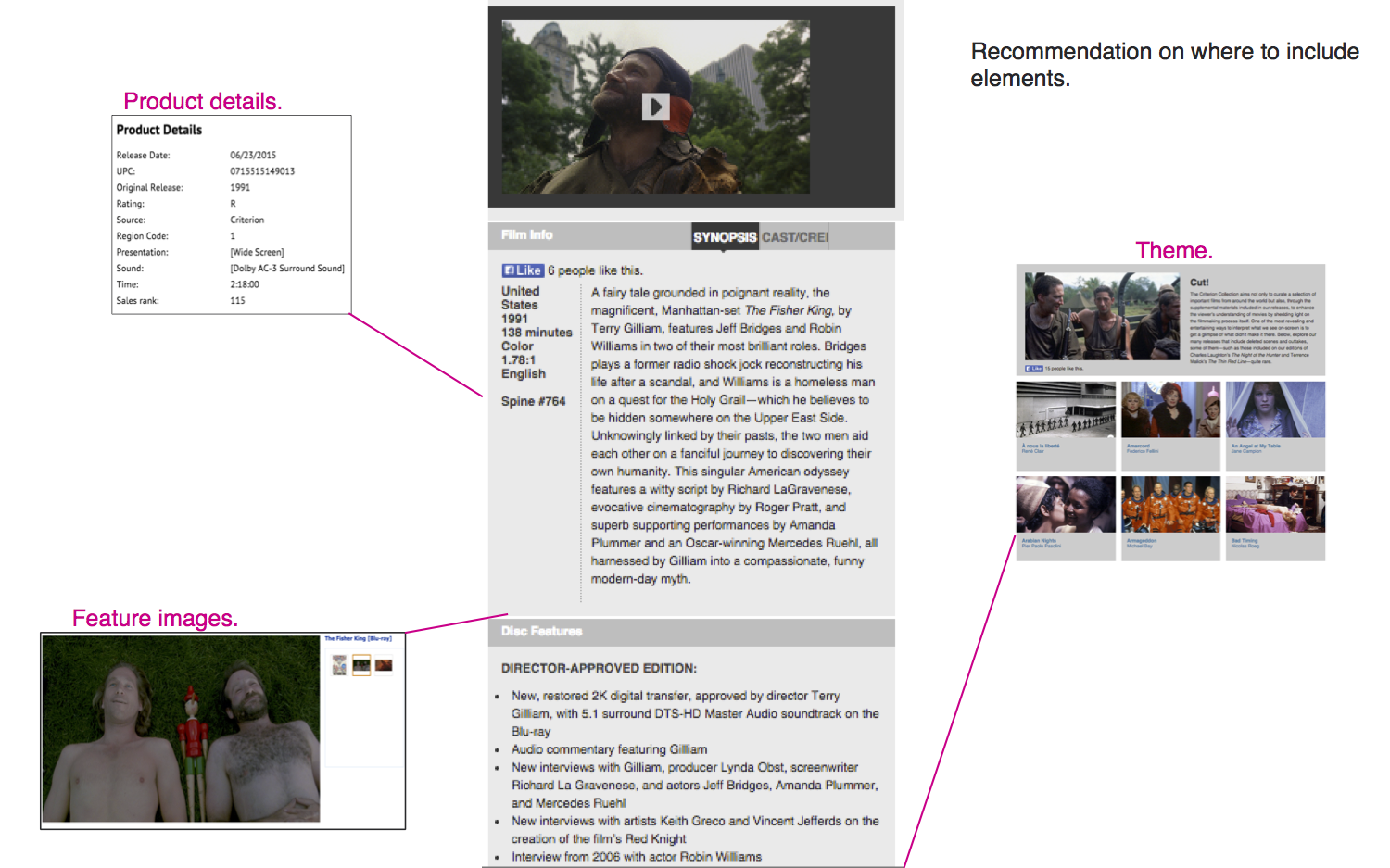Click the Amarcord title link
The width and height of the screenshot is (1390, 868).
(x=1137, y=446)
